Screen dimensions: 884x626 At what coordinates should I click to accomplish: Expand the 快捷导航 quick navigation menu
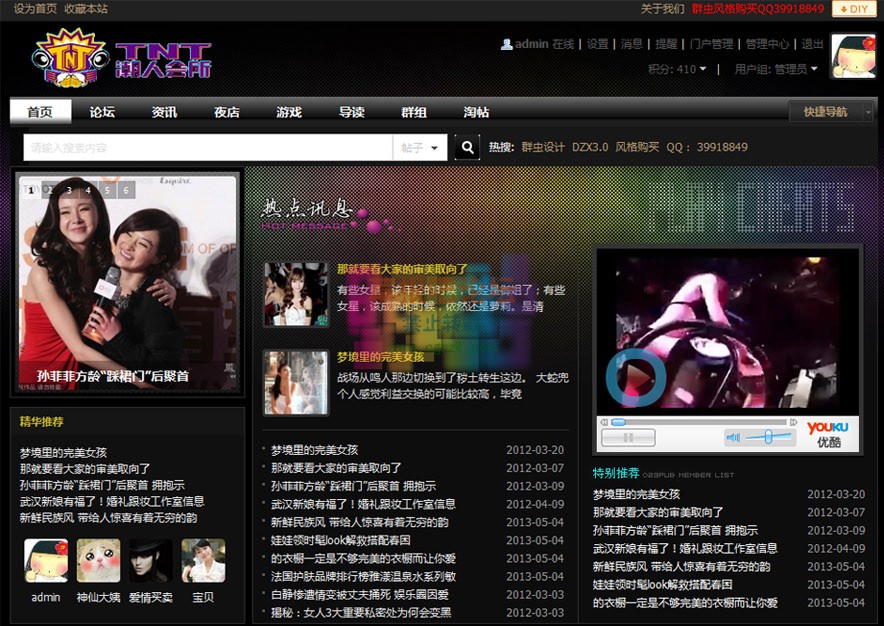(831, 112)
